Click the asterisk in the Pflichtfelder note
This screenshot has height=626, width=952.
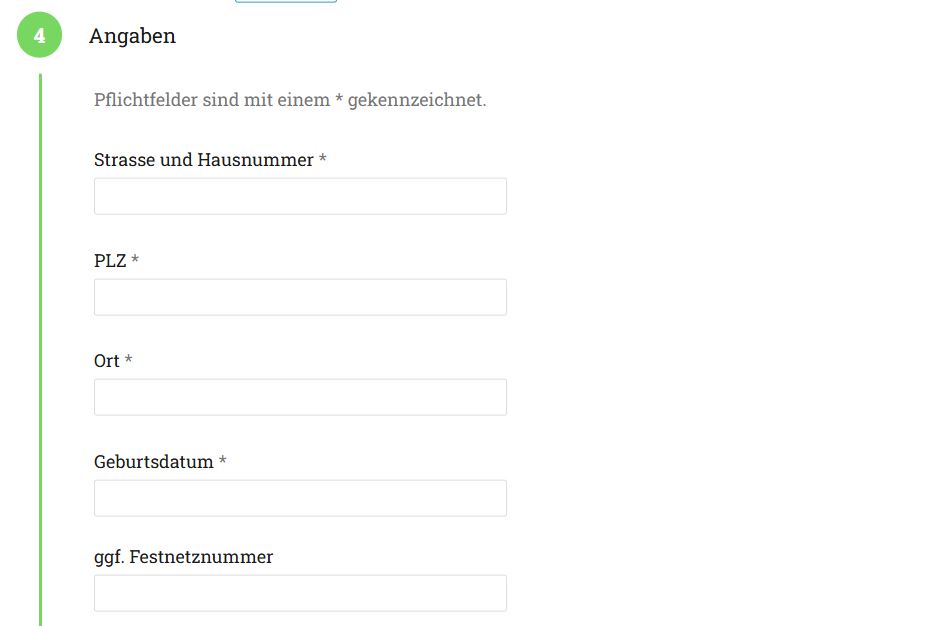[x=339, y=100]
